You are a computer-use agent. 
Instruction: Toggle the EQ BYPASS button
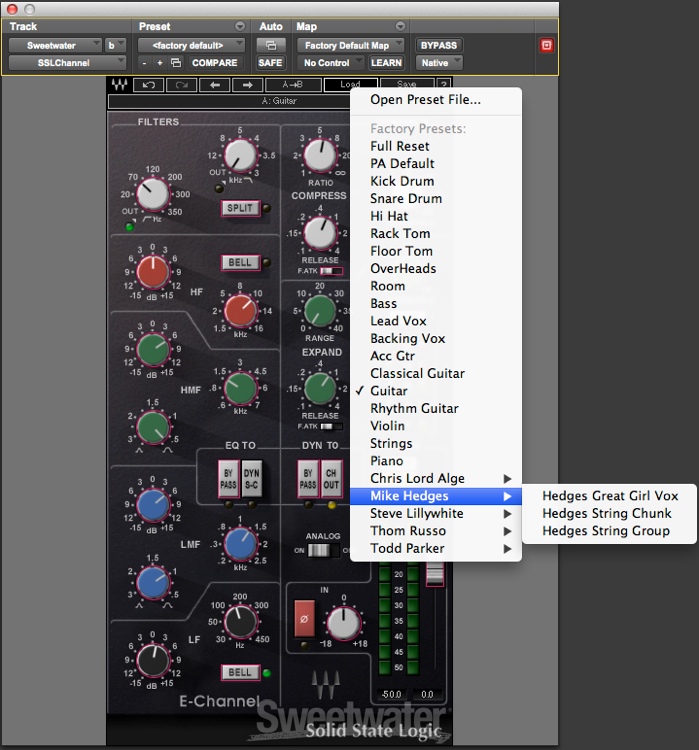pos(228,479)
